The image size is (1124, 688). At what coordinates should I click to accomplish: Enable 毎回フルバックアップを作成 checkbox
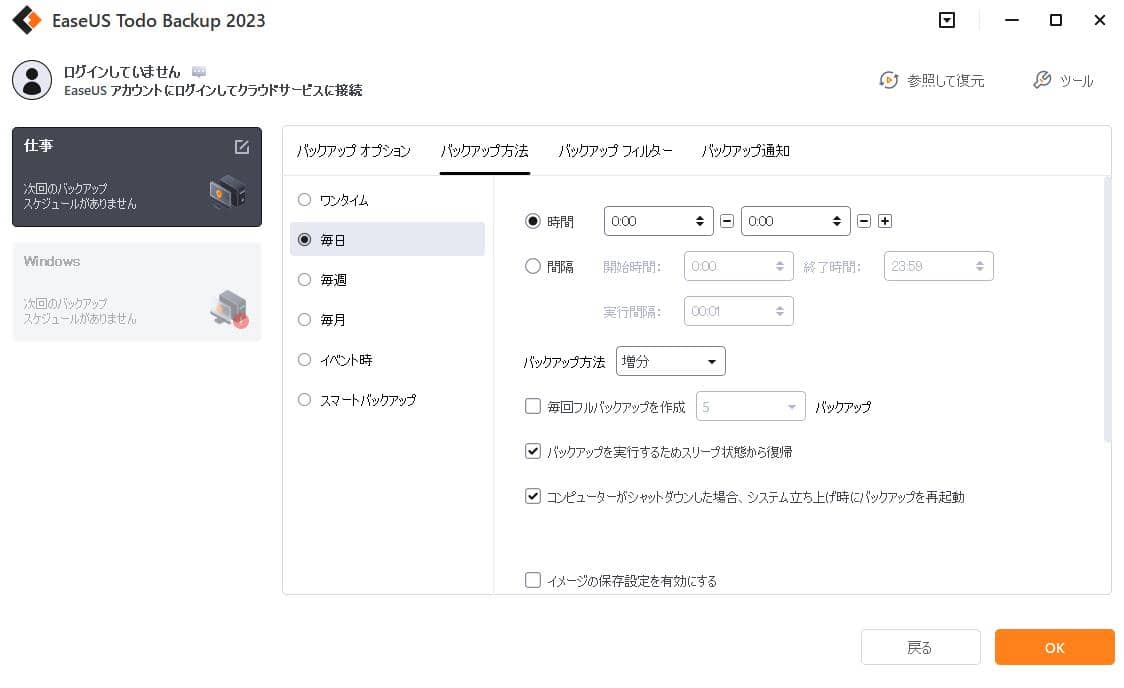pos(533,407)
